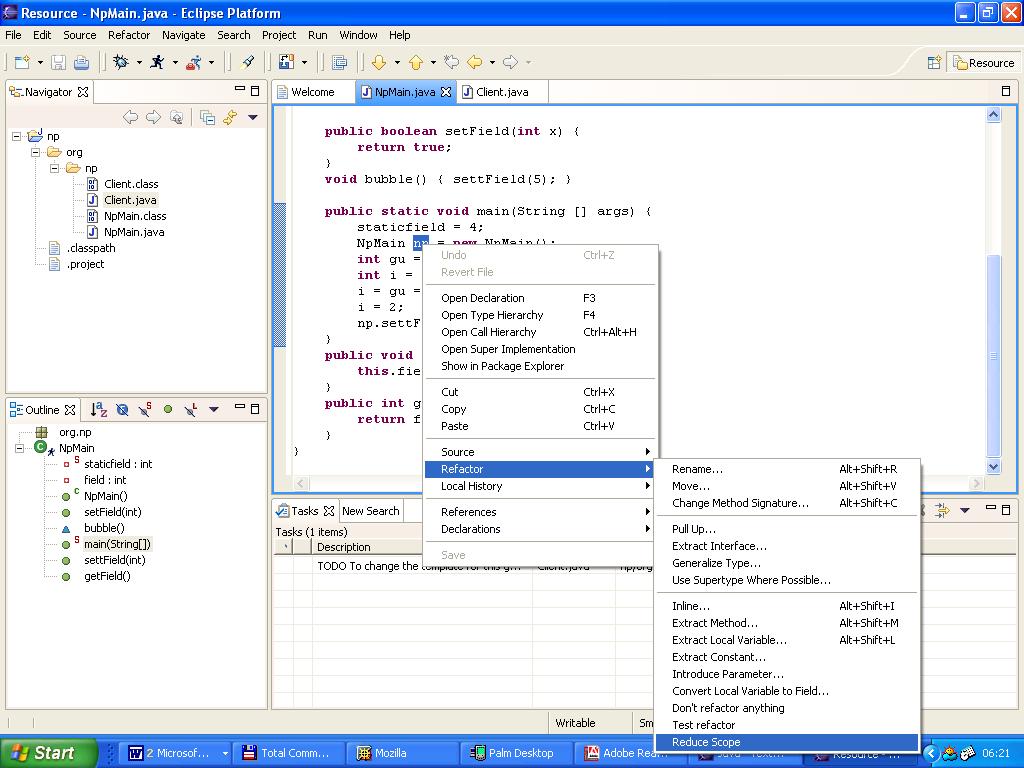Choose Open Declaration in context menu

click(539, 298)
